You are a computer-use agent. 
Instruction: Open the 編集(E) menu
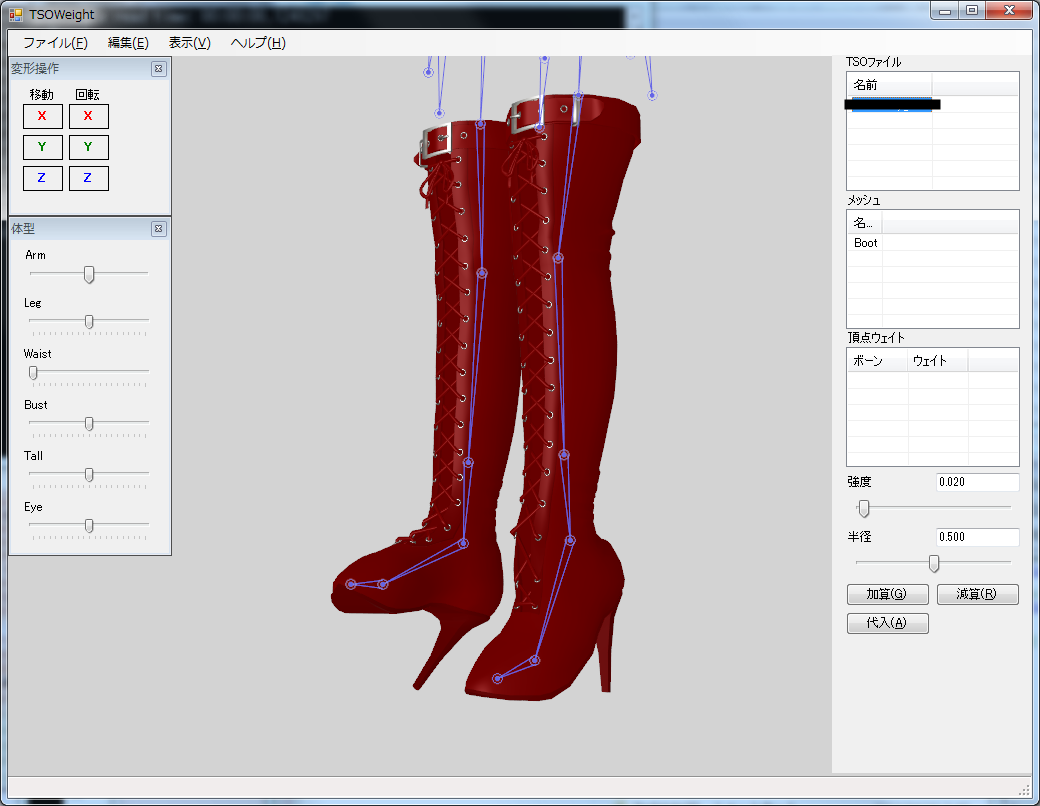(x=128, y=43)
